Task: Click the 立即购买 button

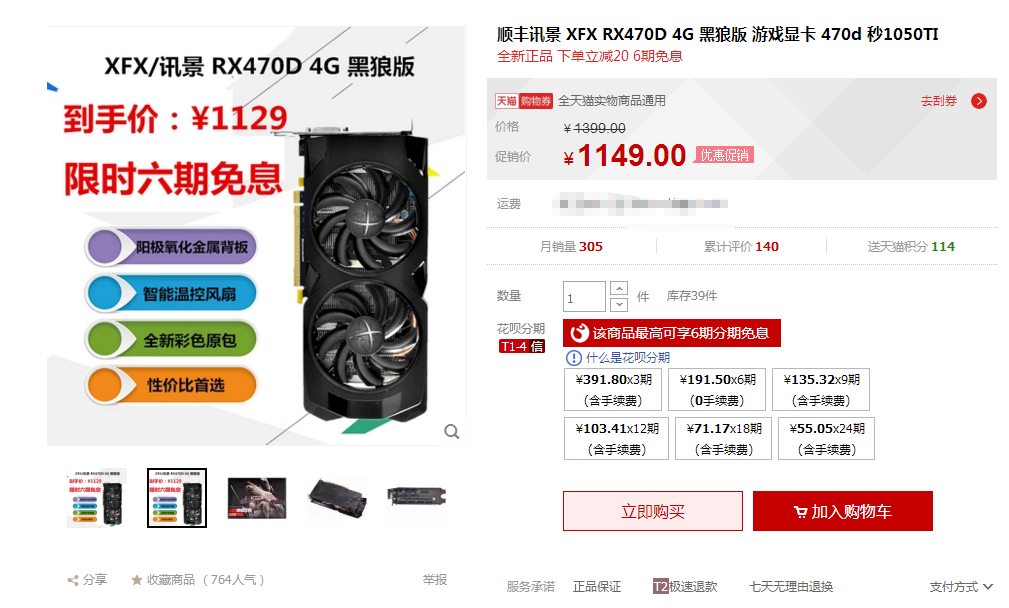Action: pos(653,511)
